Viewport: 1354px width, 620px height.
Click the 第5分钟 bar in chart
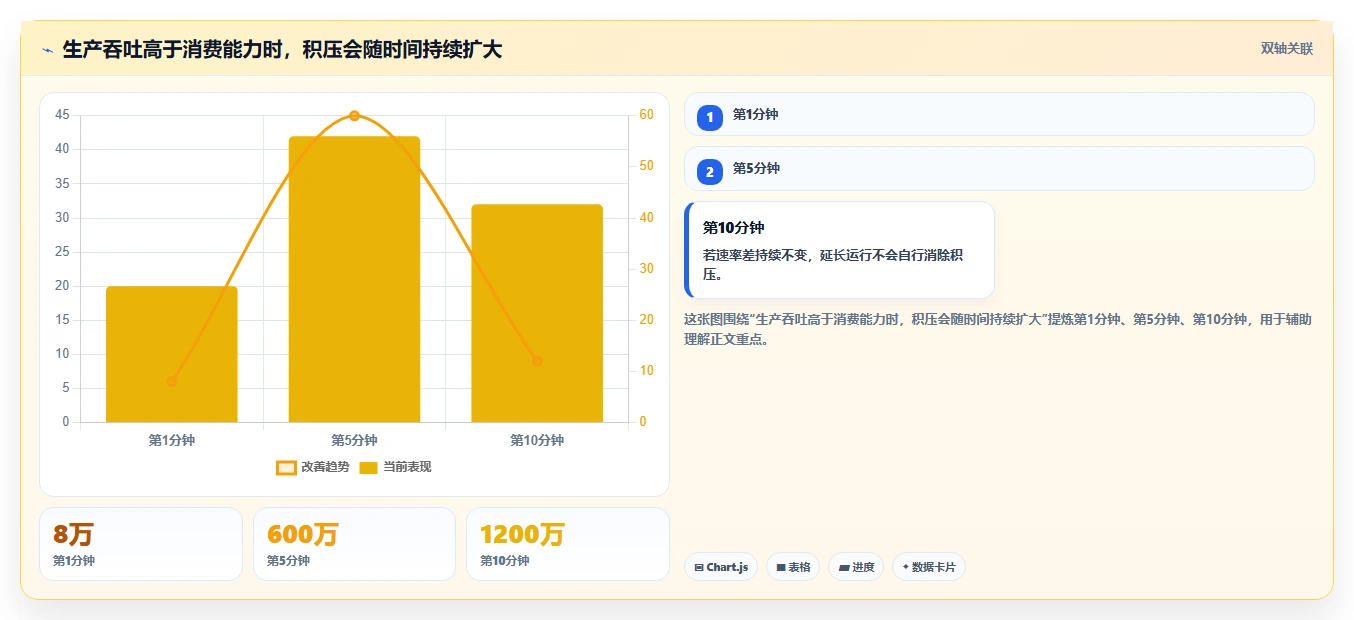(x=354, y=279)
